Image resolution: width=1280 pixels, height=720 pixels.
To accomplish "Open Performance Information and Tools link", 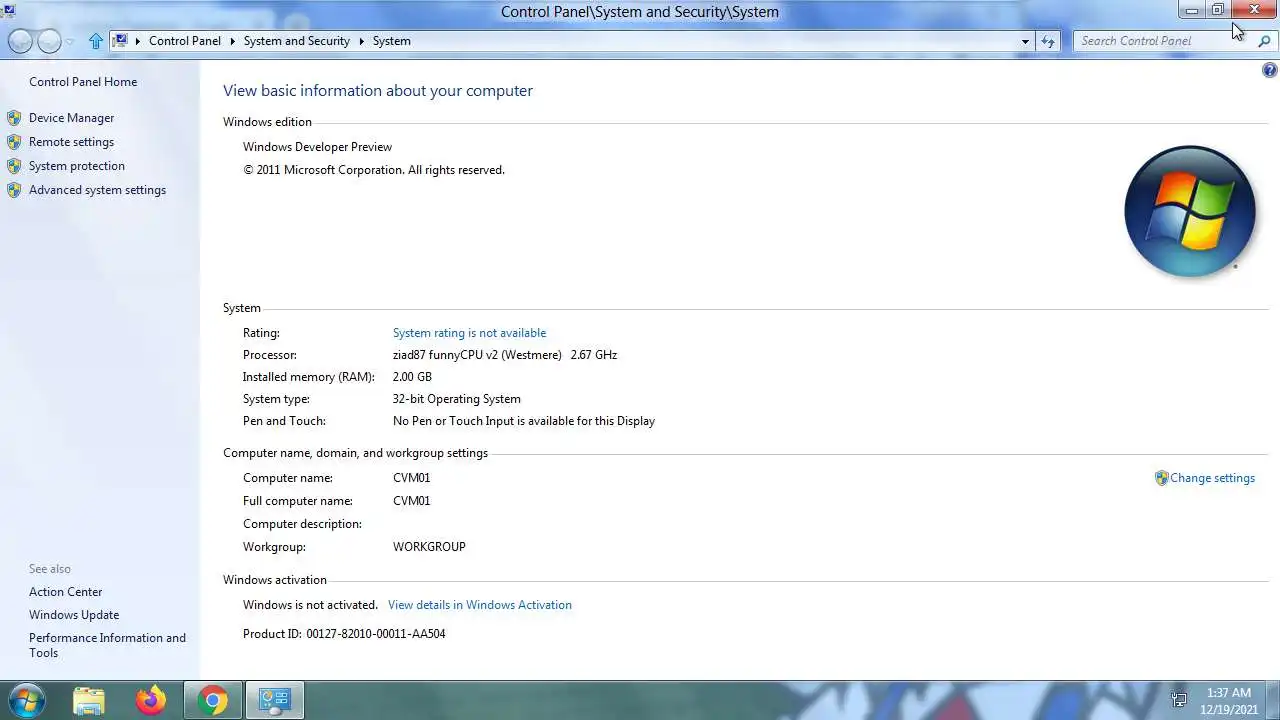I will pos(107,645).
